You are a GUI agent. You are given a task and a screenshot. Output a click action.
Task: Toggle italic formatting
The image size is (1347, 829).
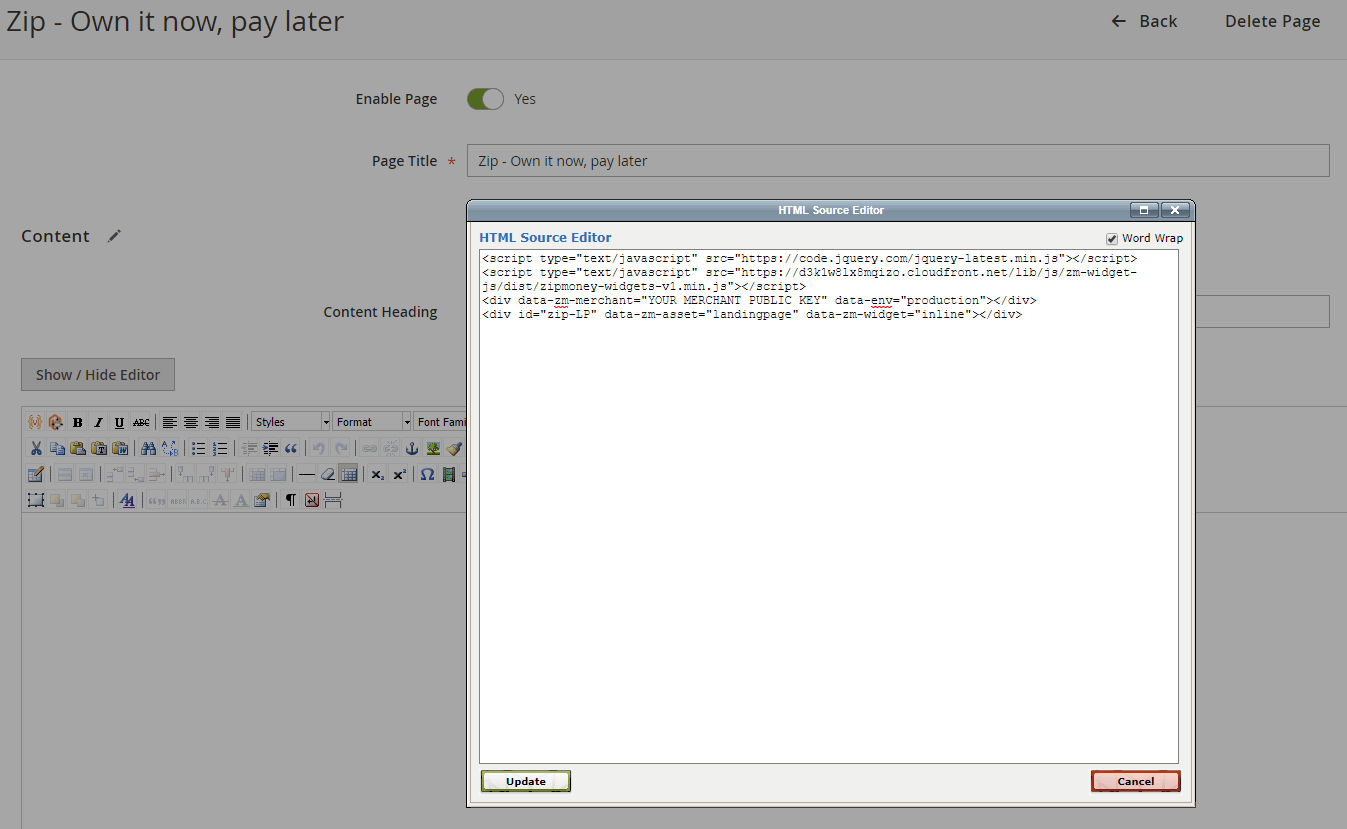[98, 422]
